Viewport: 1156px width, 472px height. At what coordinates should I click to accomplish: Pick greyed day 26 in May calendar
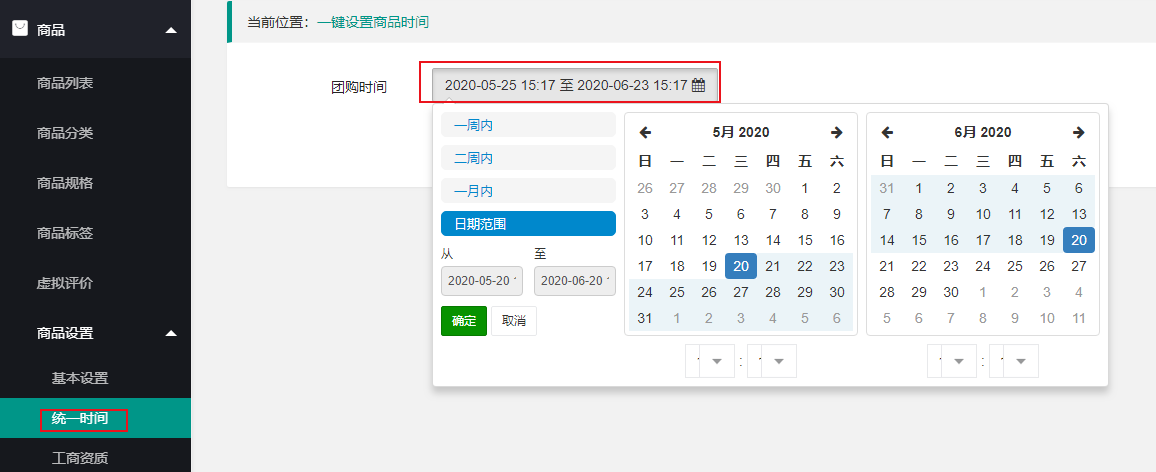click(645, 188)
